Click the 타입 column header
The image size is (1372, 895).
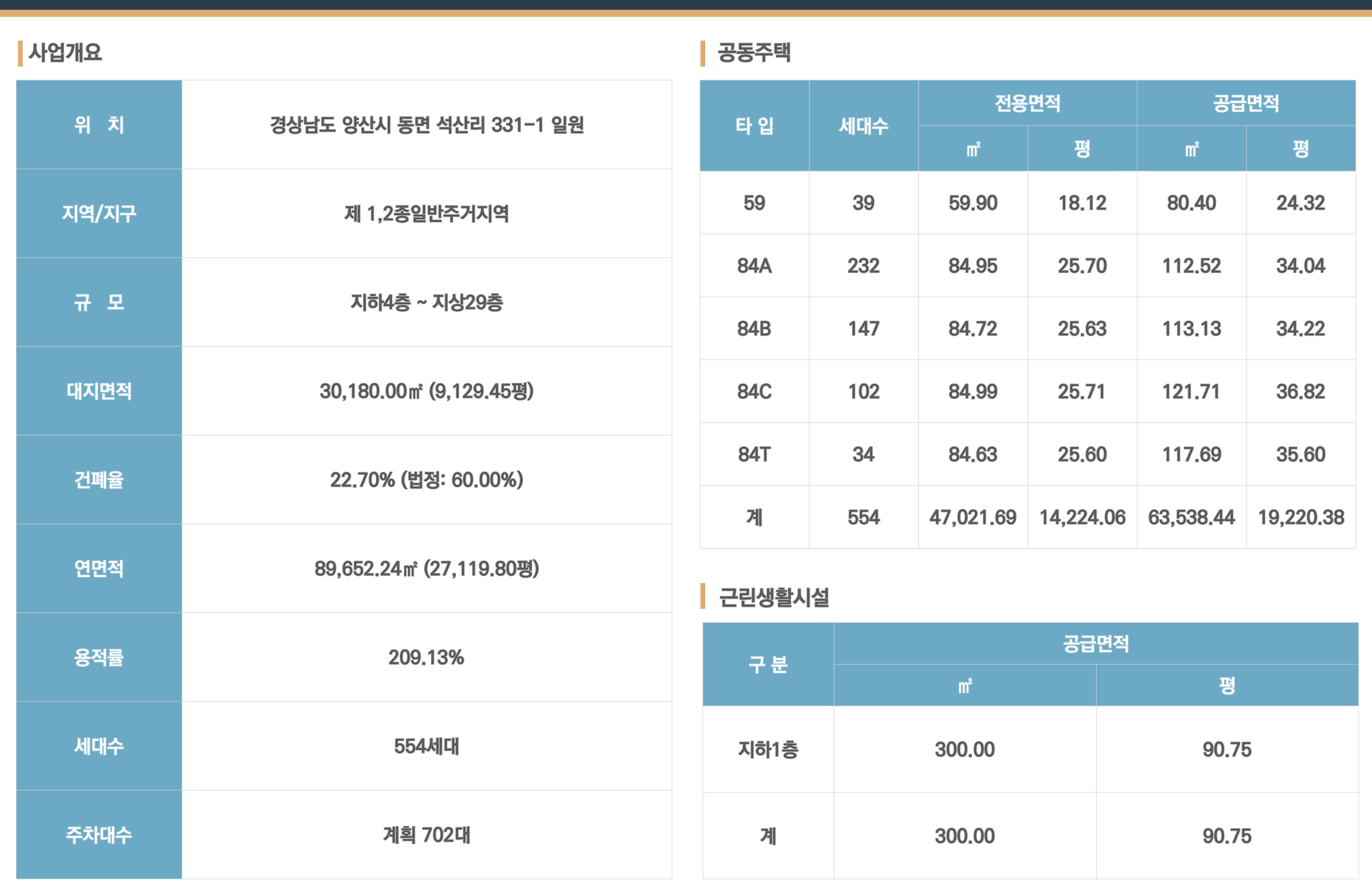coord(754,126)
